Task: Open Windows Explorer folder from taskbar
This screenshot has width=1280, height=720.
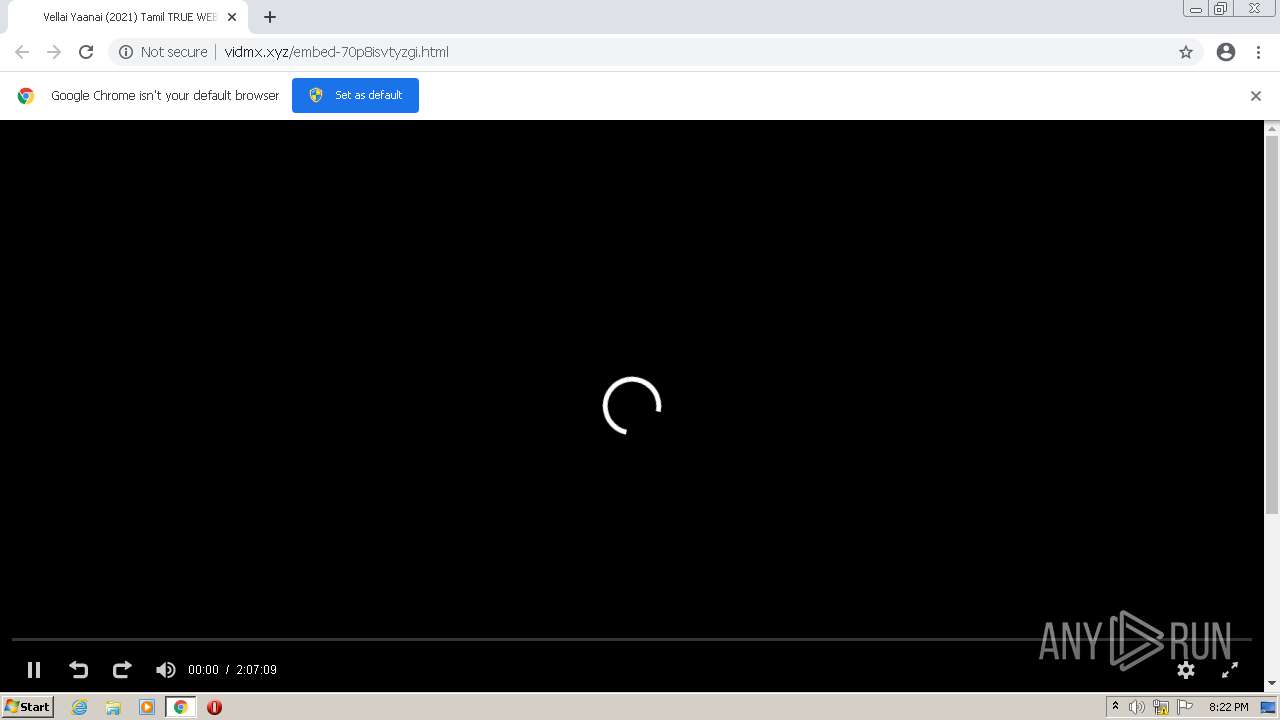Action: click(x=113, y=707)
